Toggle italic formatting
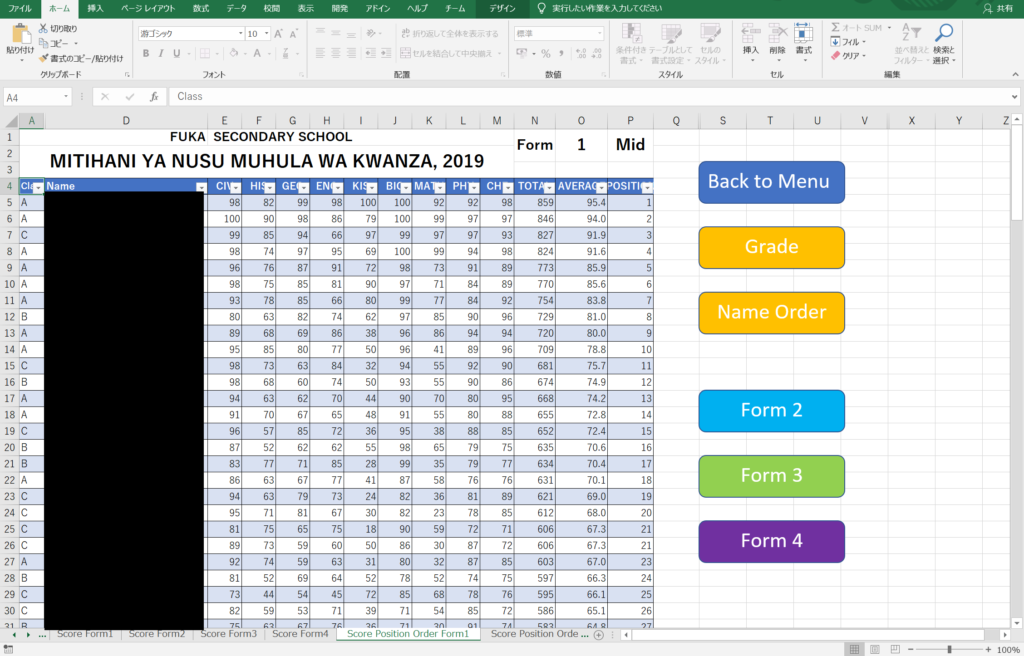 click(160, 54)
